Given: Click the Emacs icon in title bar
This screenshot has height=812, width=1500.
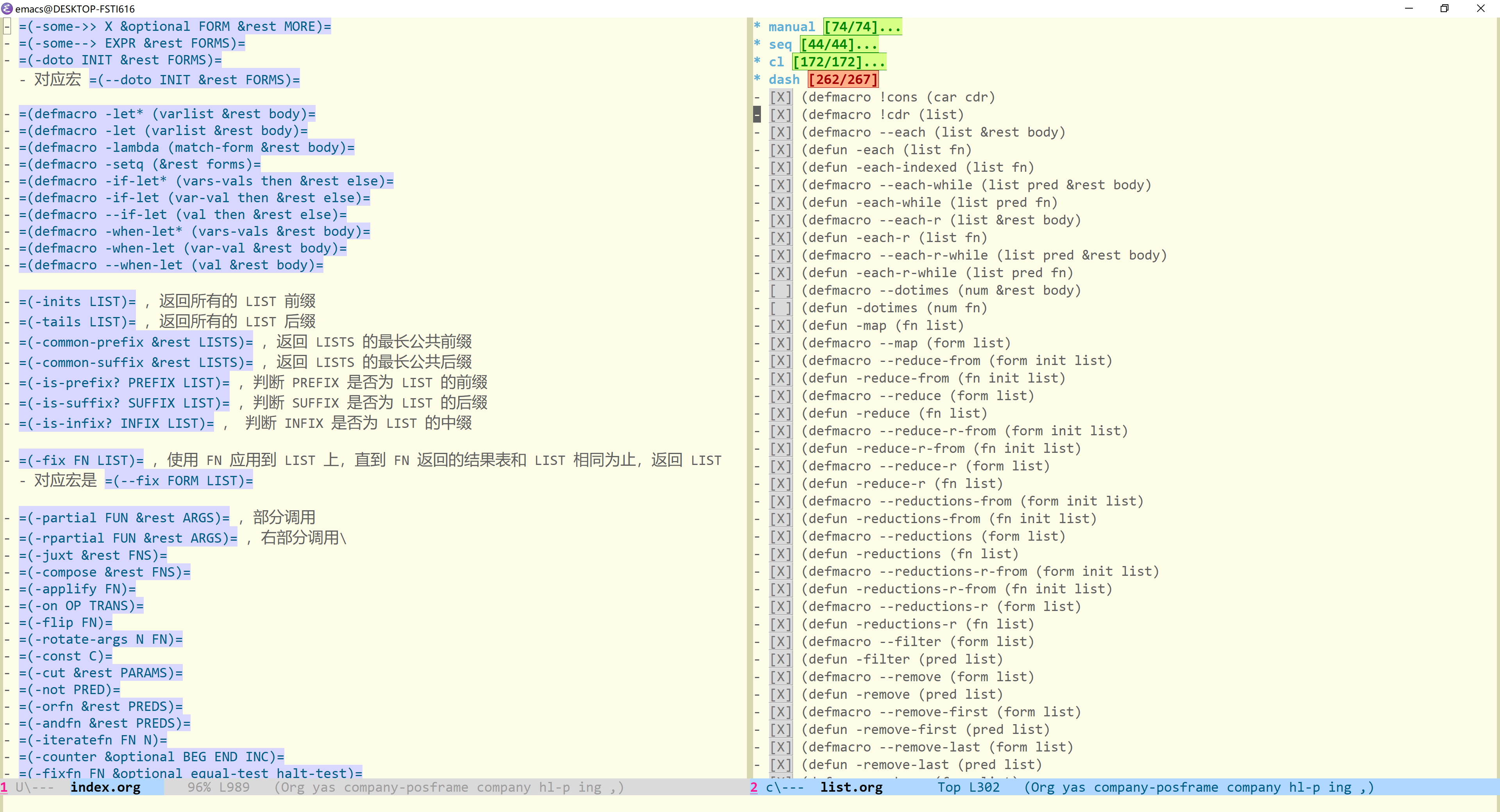Looking at the screenshot, I should [7, 8].
